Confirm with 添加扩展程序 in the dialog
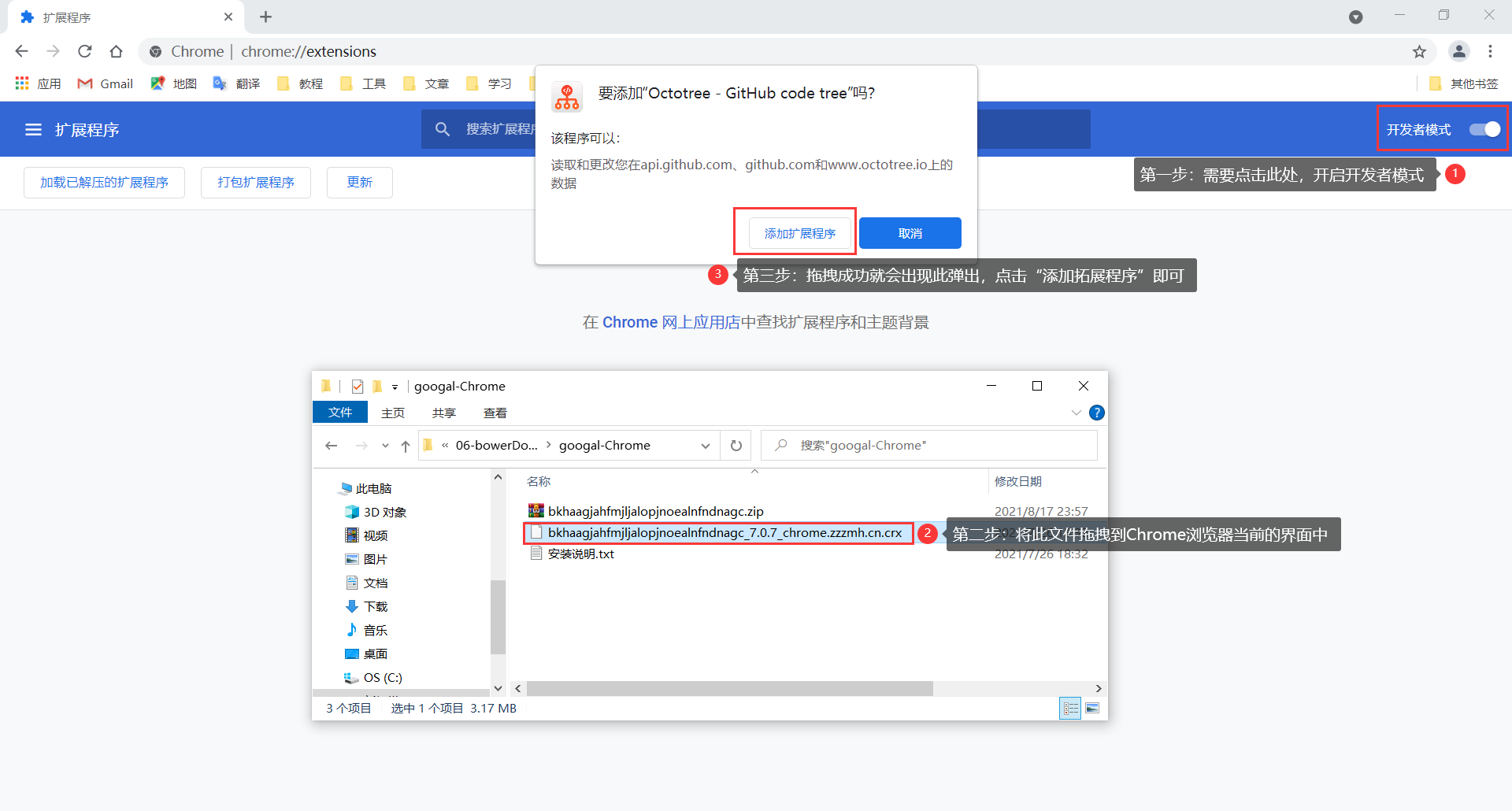1512x811 pixels. (800, 233)
